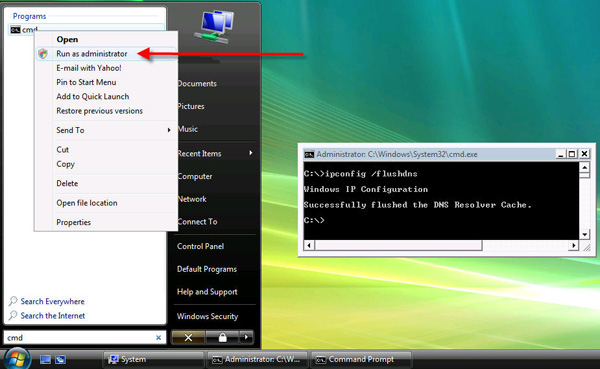Click the Programs heading in search results

point(29,16)
